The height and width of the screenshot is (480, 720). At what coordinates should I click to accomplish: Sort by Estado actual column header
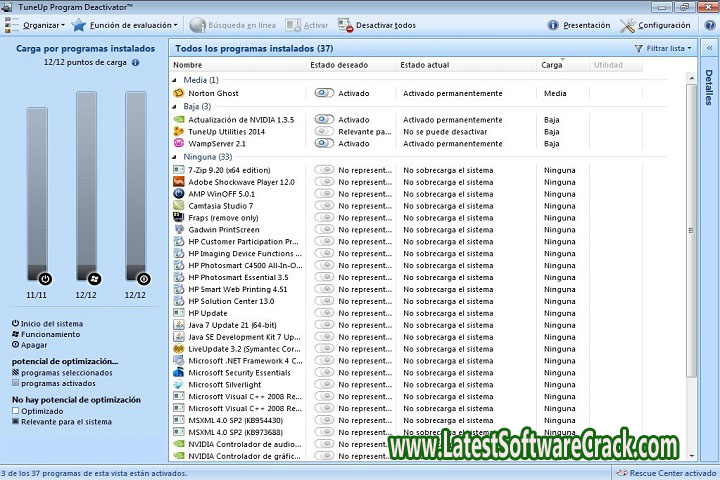[x=466, y=65]
